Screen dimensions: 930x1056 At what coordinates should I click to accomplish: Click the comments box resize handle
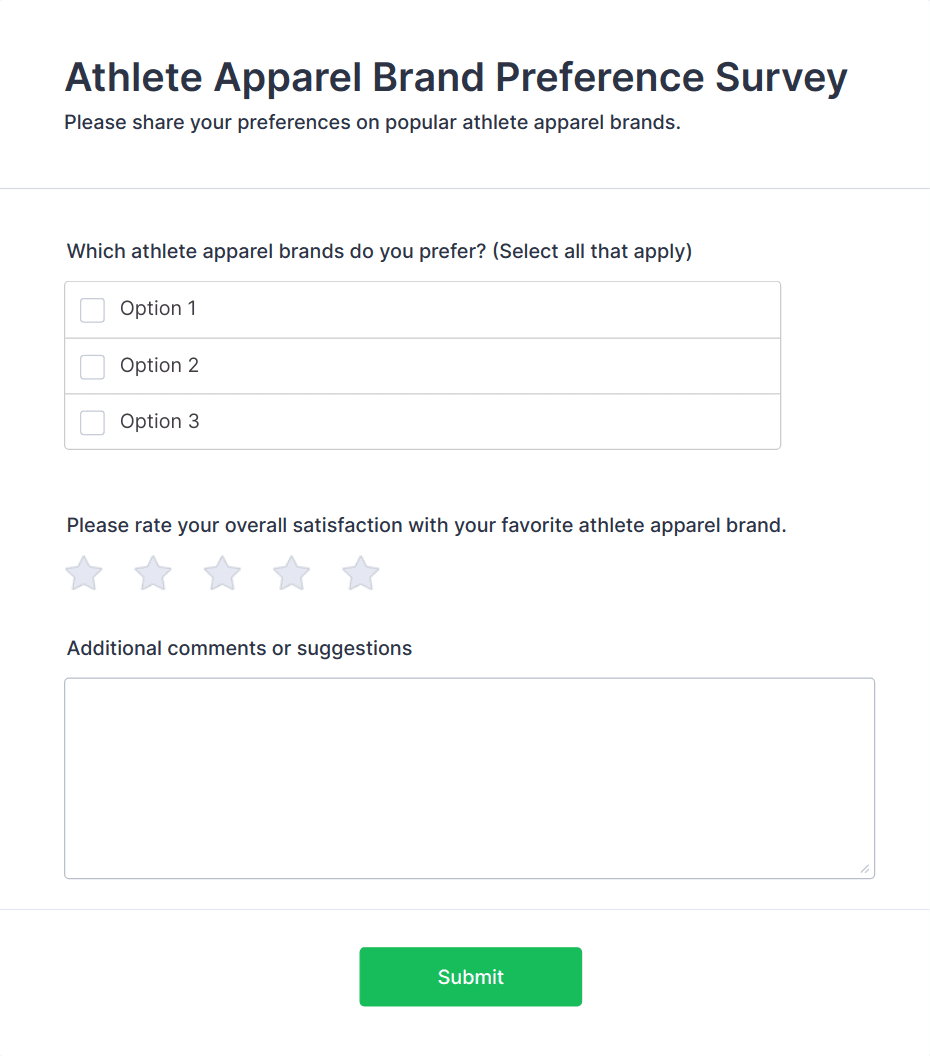click(x=865, y=869)
